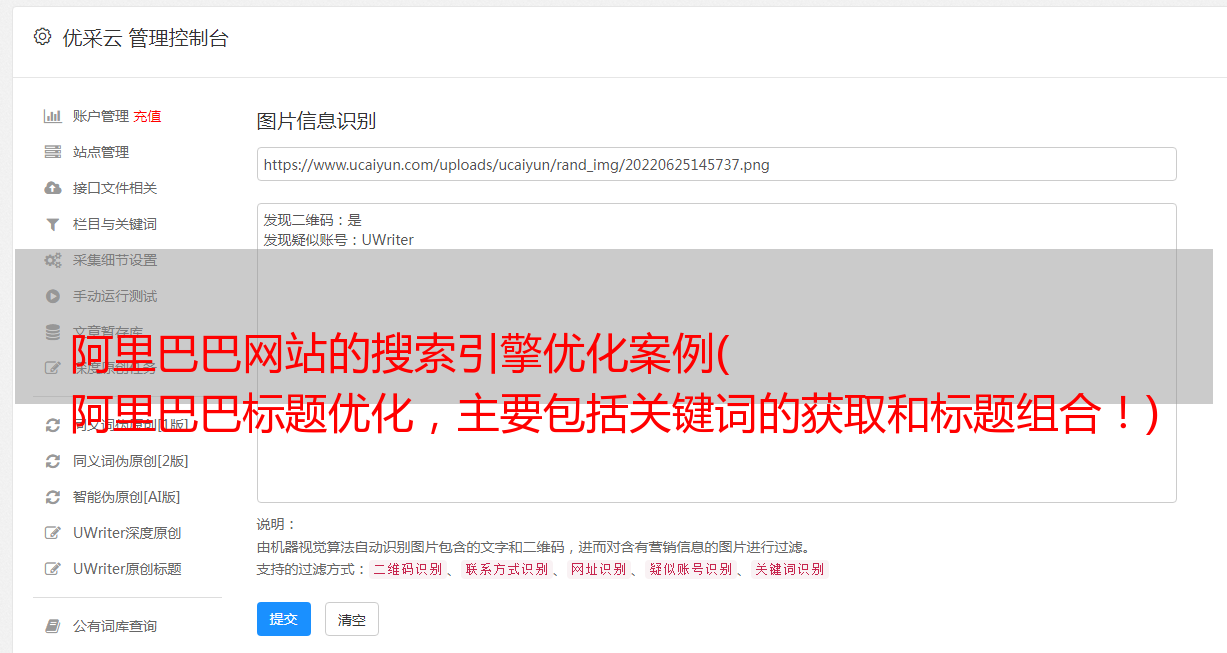Click the 说明： label

pos(277,524)
